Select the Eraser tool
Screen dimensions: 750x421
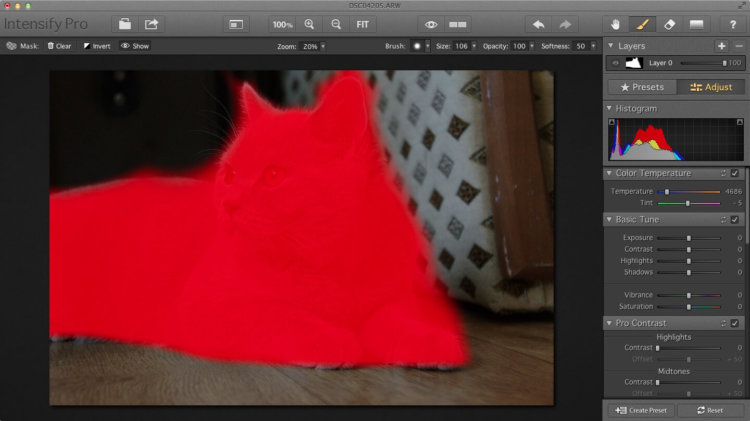click(669, 24)
